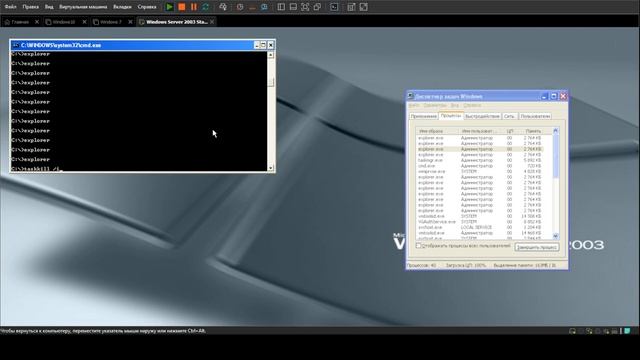Click the cmd window scroll down arrow
The height and width of the screenshot is (360, 640).
[x=271, y=168]
